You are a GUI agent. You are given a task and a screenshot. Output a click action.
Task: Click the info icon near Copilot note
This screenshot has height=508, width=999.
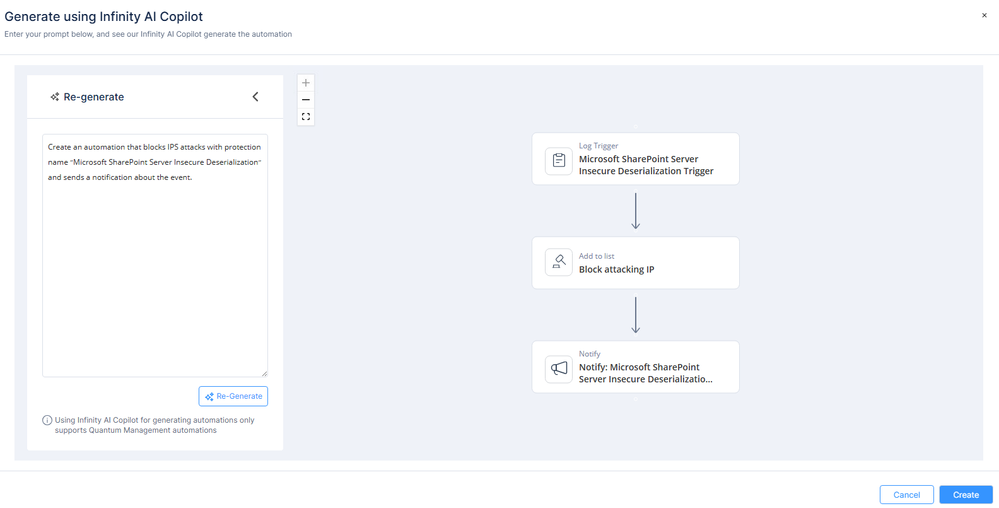tap(47, 420)
